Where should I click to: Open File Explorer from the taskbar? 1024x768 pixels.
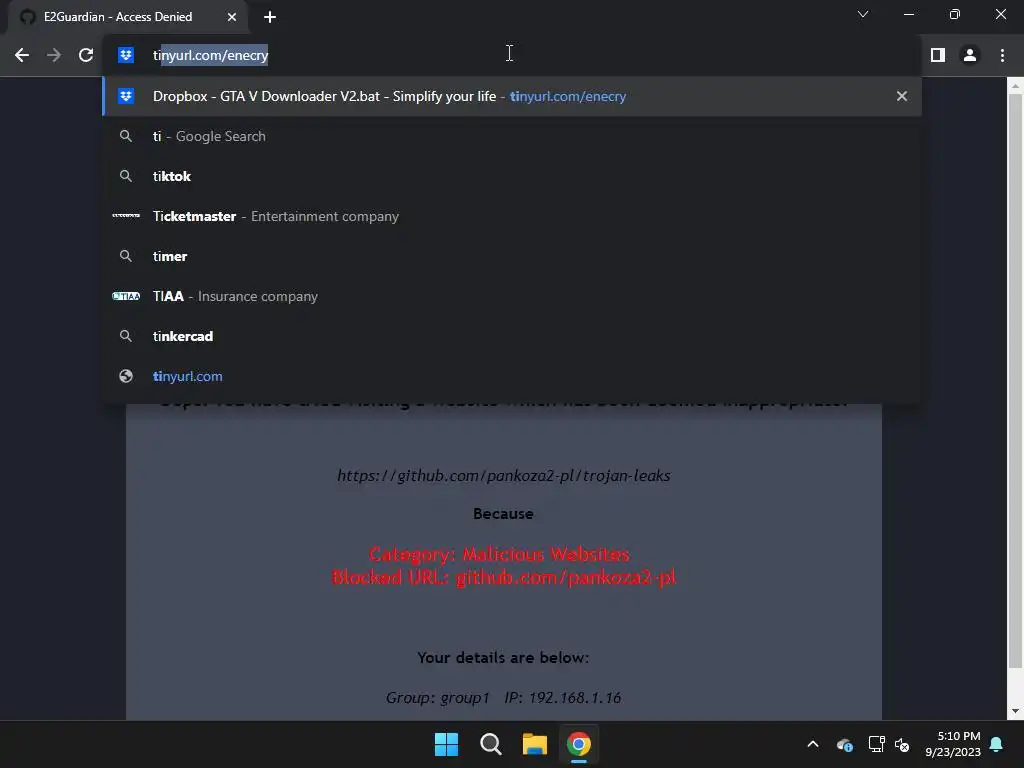[x=535, y=744]
